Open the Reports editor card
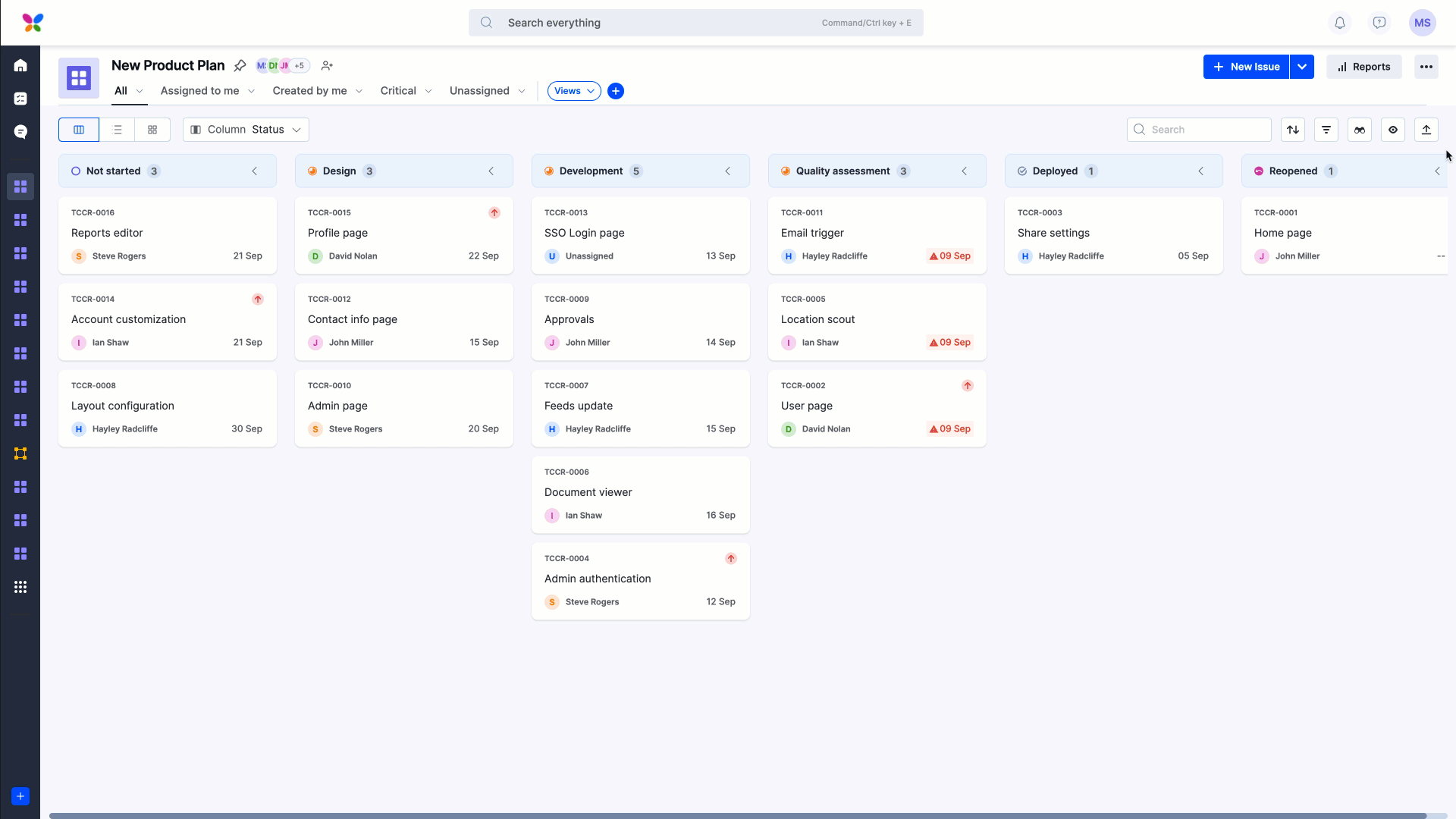Image resolution: width=1456 pixels, height=819 pixels. coord(168,235)
